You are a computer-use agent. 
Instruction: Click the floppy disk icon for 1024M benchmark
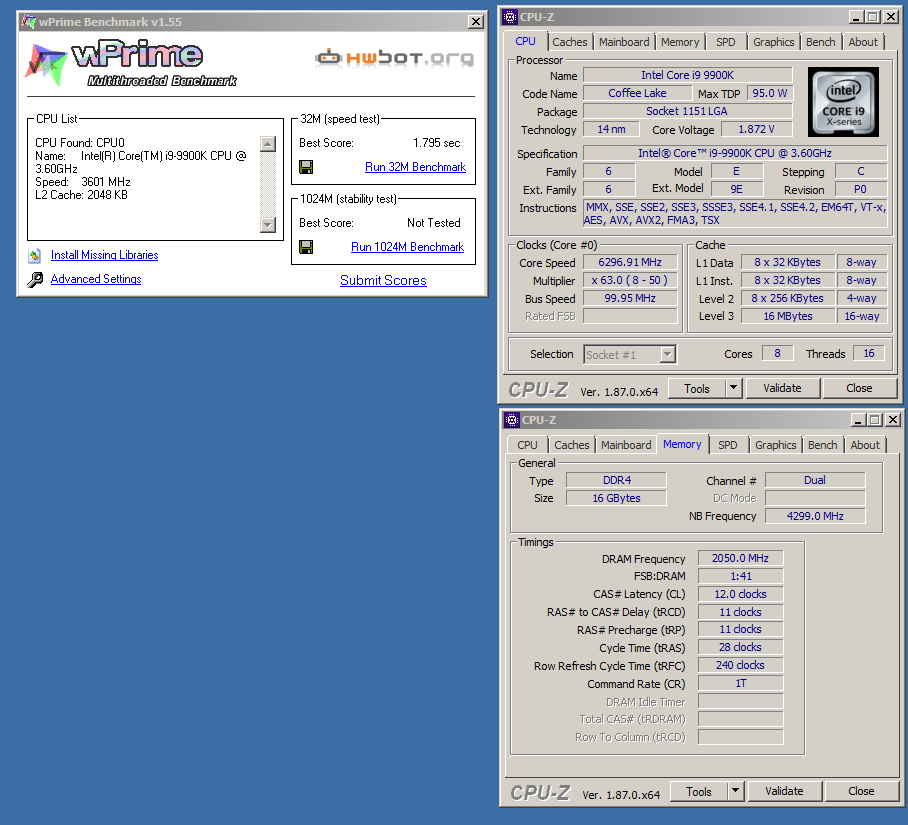coord(306,247)
